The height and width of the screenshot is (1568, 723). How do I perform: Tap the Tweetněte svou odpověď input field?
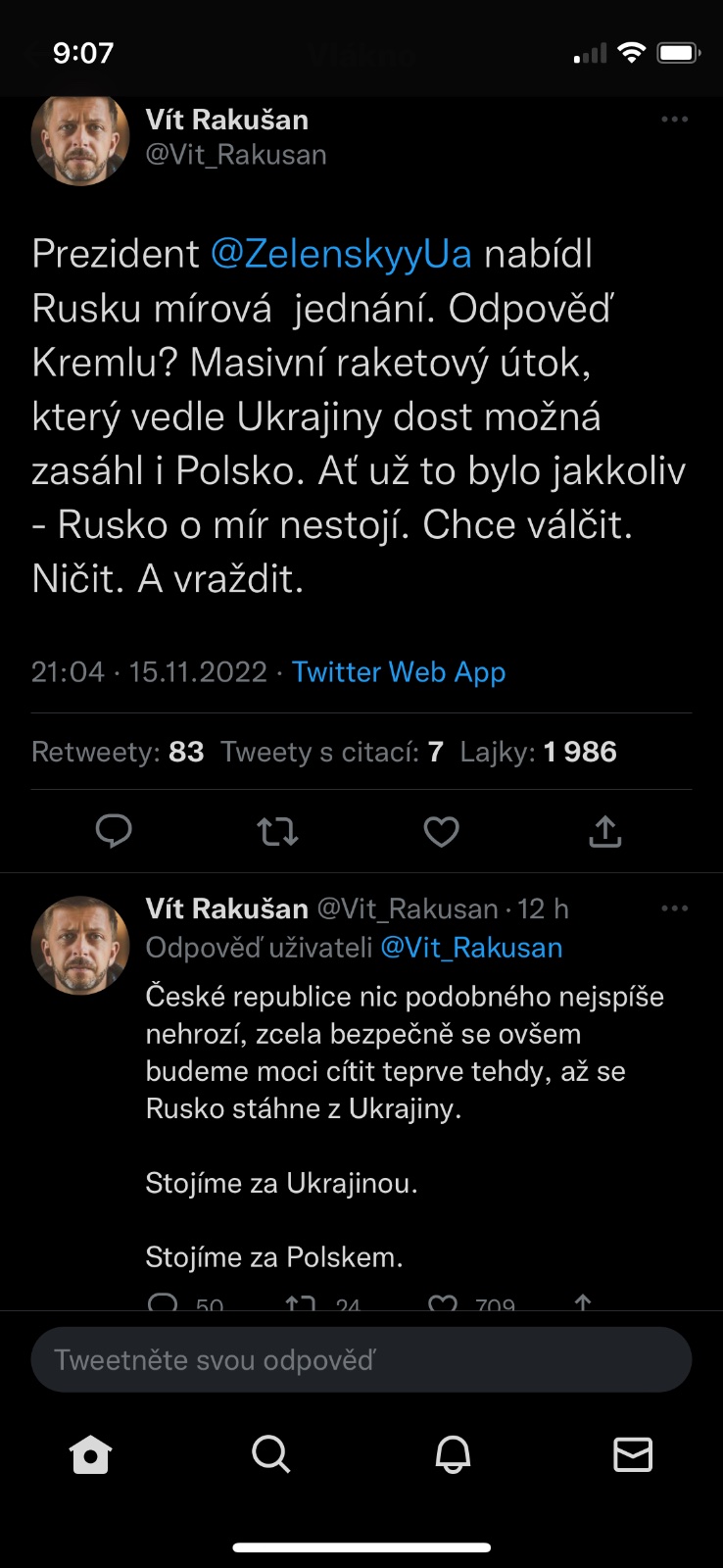(361, 1360)
